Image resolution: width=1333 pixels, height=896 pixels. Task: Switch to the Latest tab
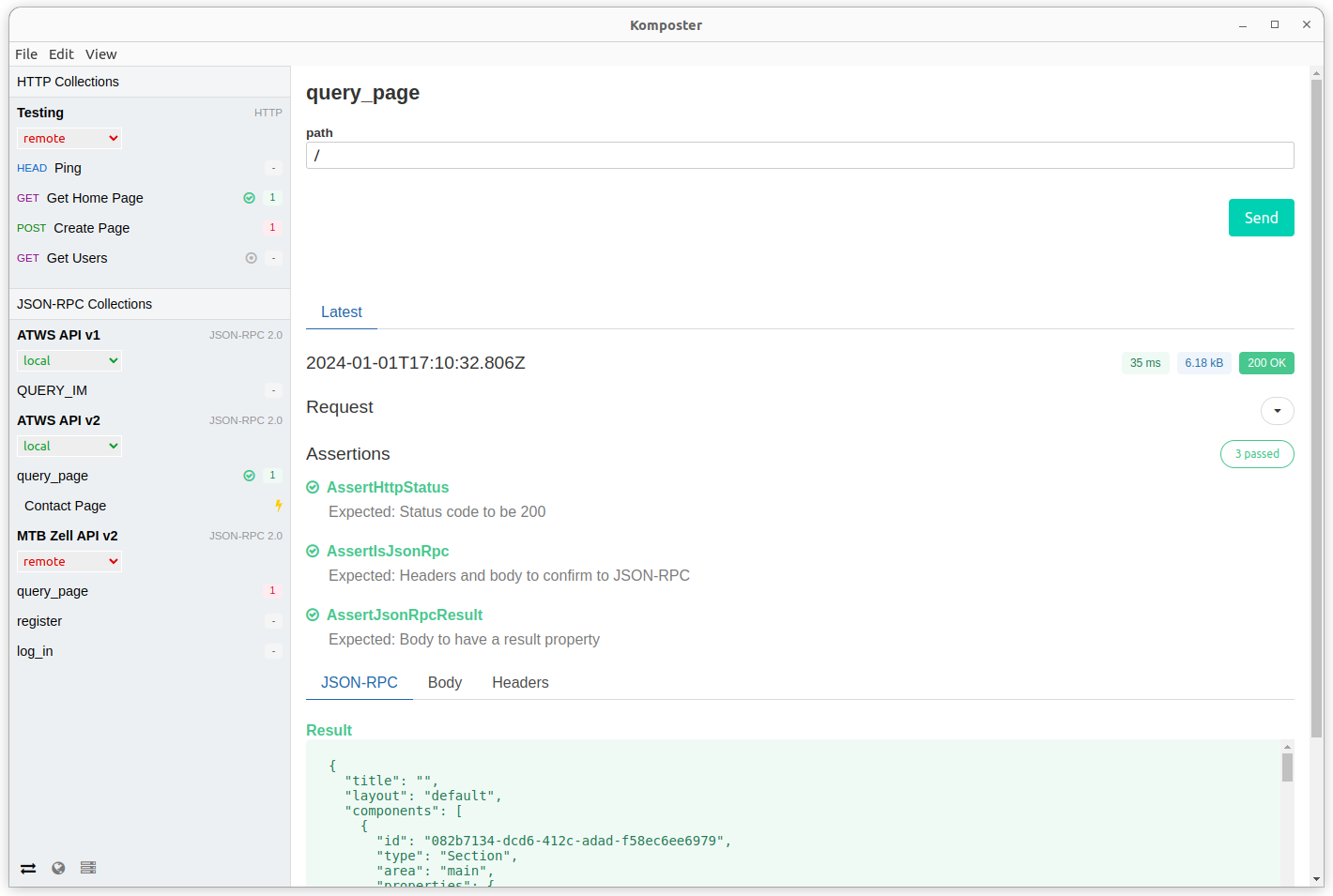(342, 312)
